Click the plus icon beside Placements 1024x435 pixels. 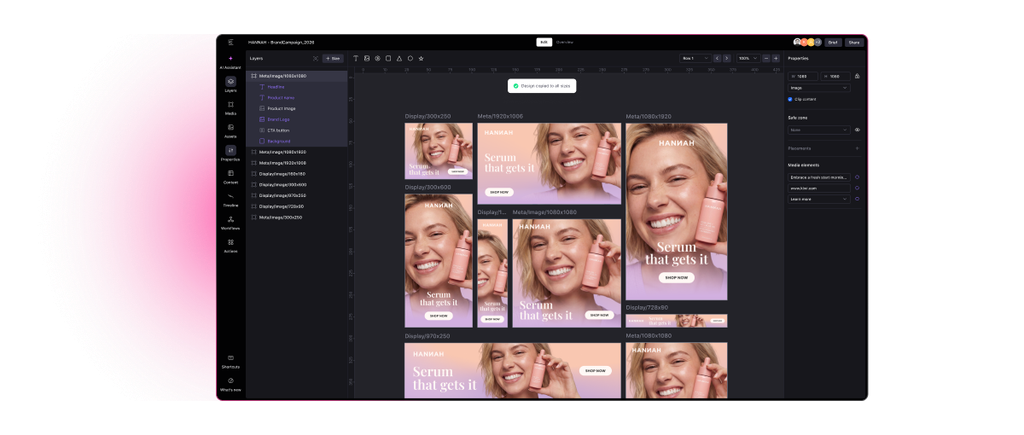click(x=857, y=148)
